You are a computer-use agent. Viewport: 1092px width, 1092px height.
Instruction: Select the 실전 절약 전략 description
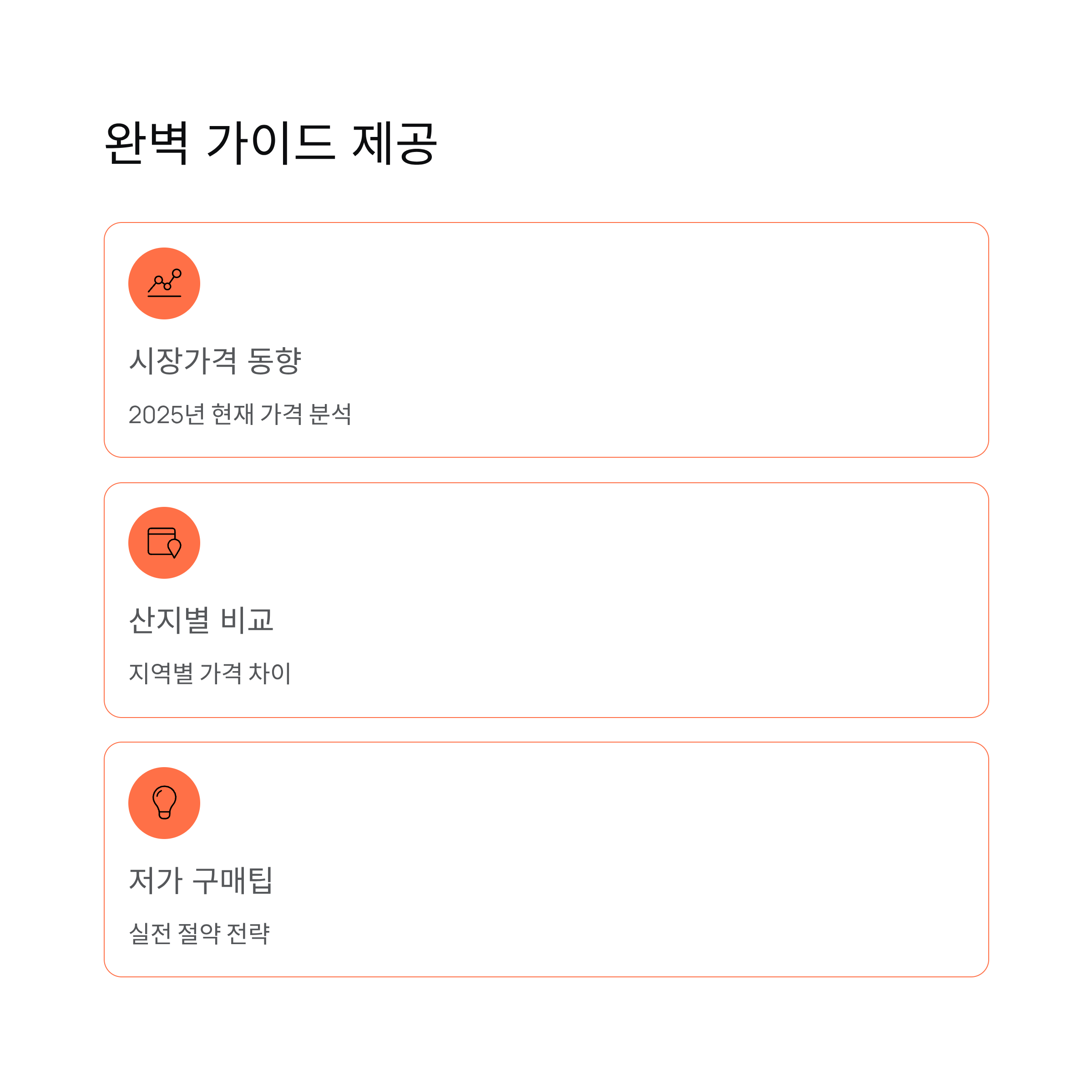(200, 933)
